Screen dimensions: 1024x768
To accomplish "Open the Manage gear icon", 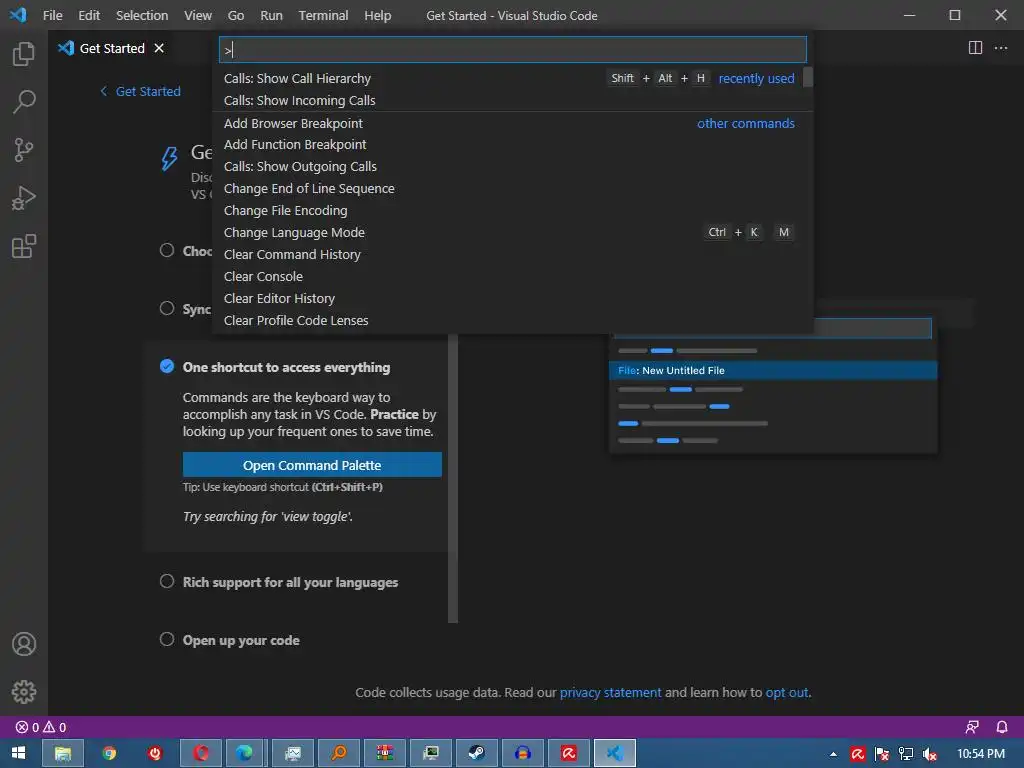I will (24, 692).
